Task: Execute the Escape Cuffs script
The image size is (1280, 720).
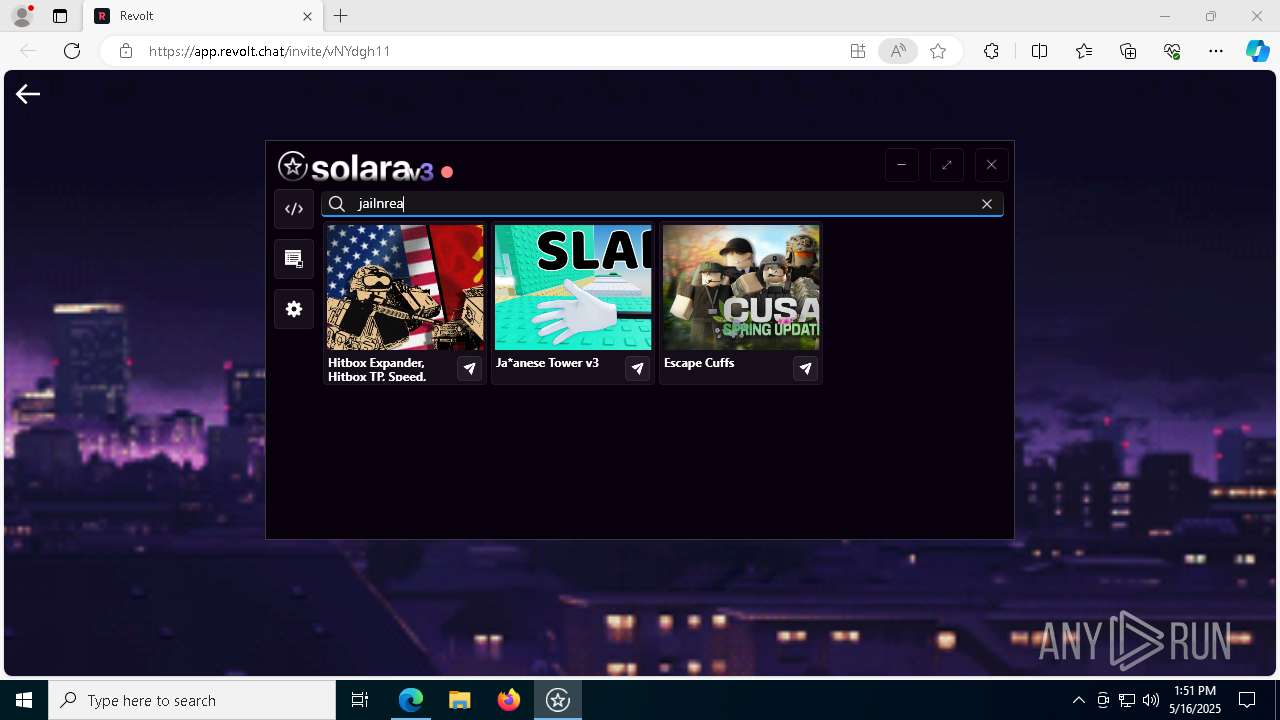Action: point(805,369)
